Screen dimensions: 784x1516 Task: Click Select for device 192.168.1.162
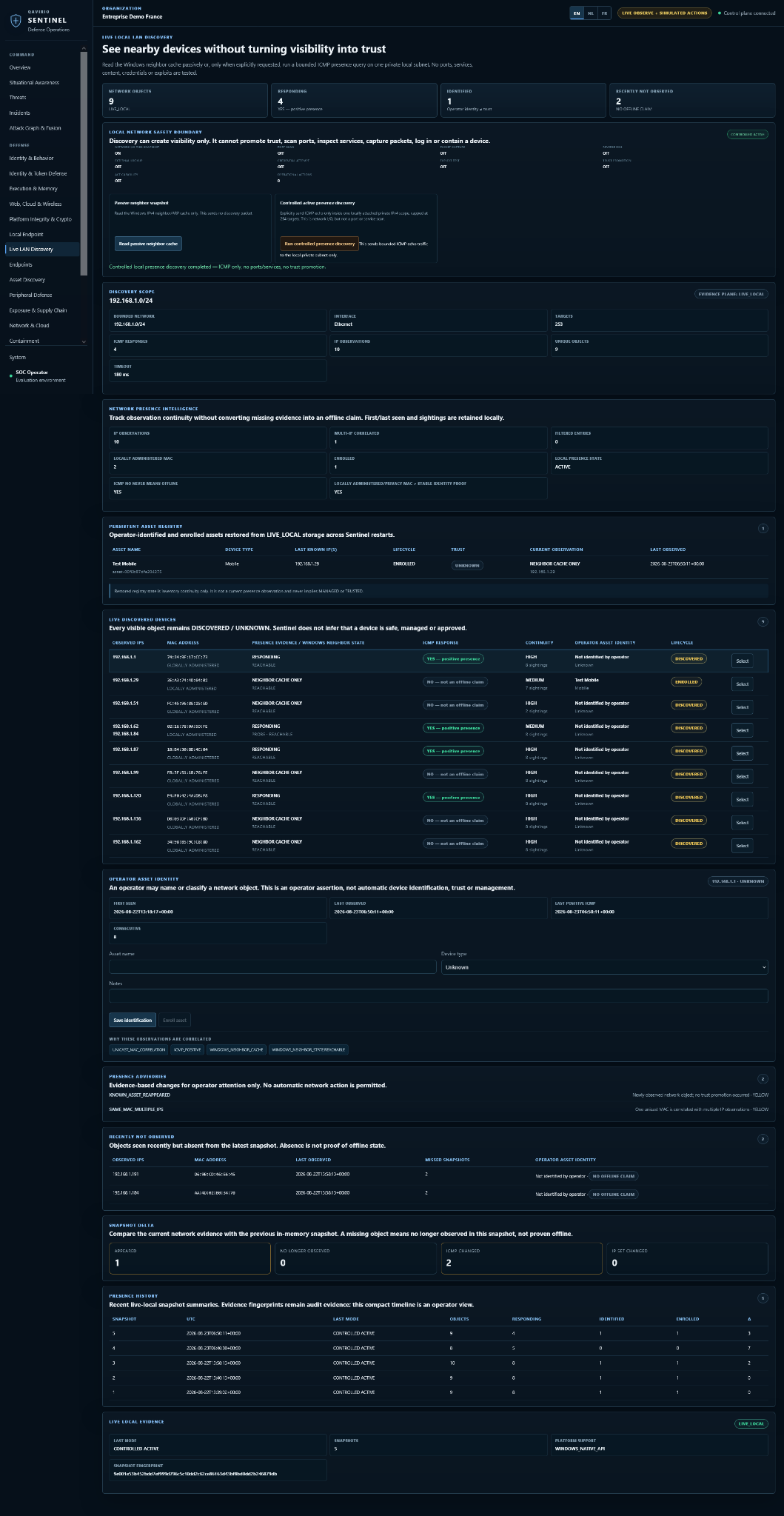742,846
